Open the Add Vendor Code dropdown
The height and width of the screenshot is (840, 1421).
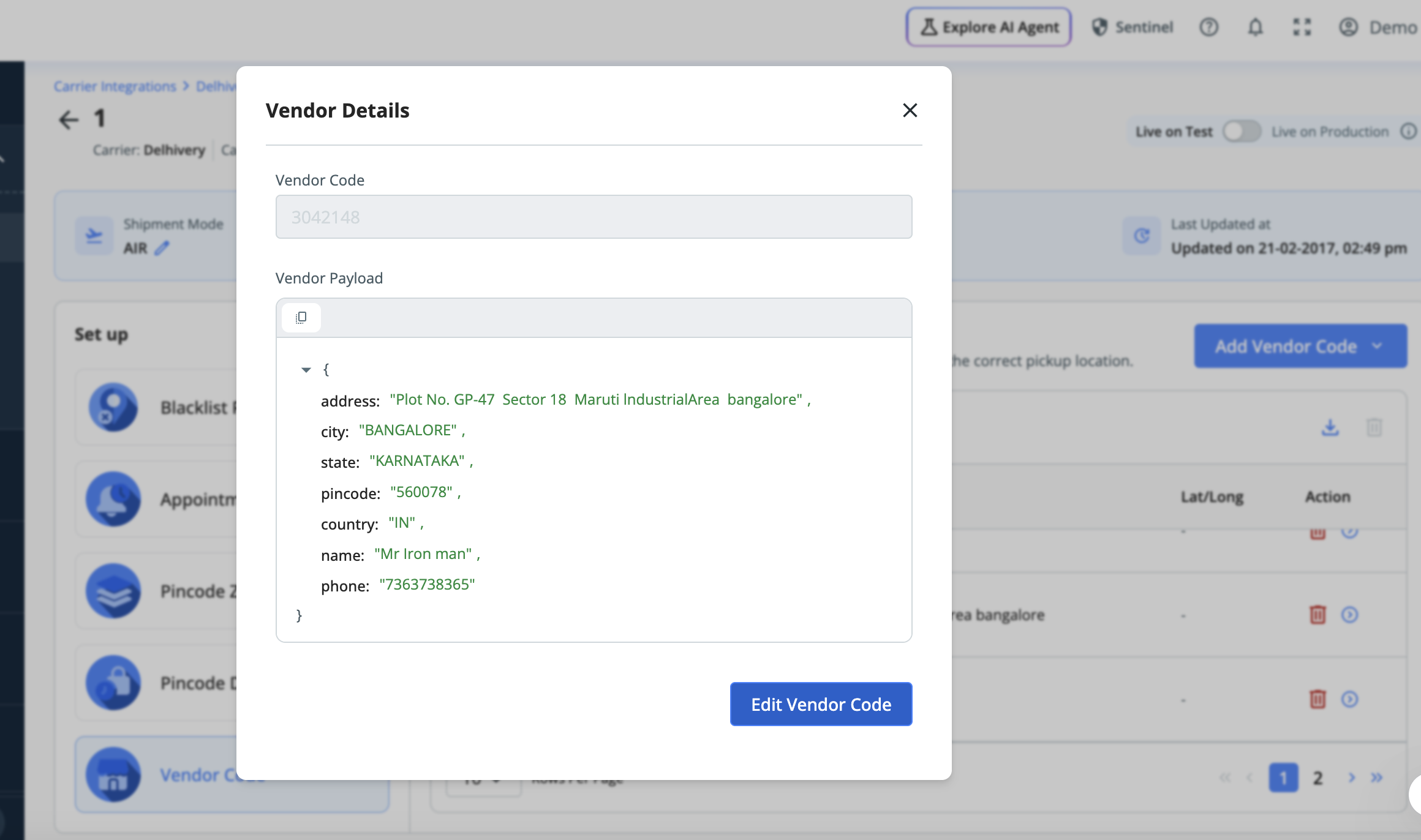pyautogui.click(x=1300, y=346)
